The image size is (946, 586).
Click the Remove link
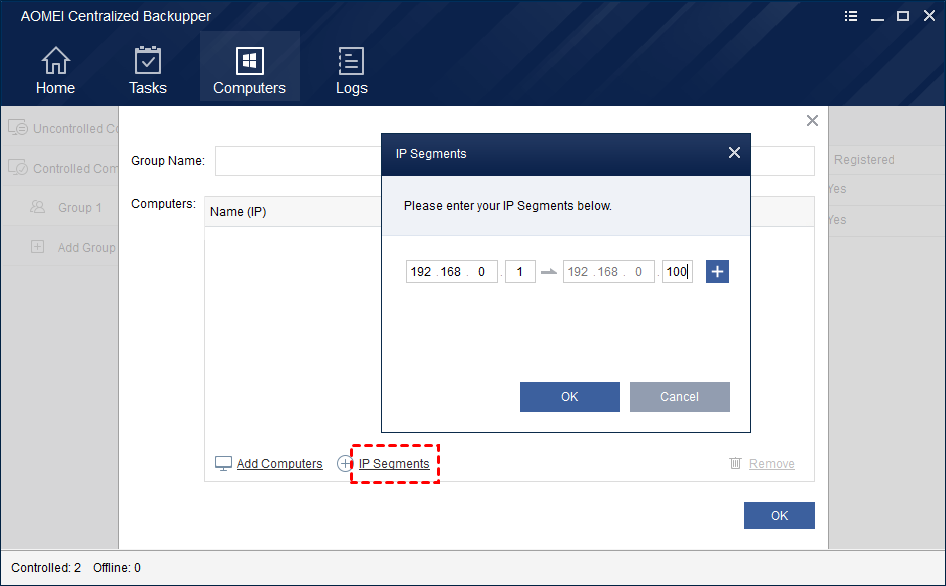(x=772, y=463)
